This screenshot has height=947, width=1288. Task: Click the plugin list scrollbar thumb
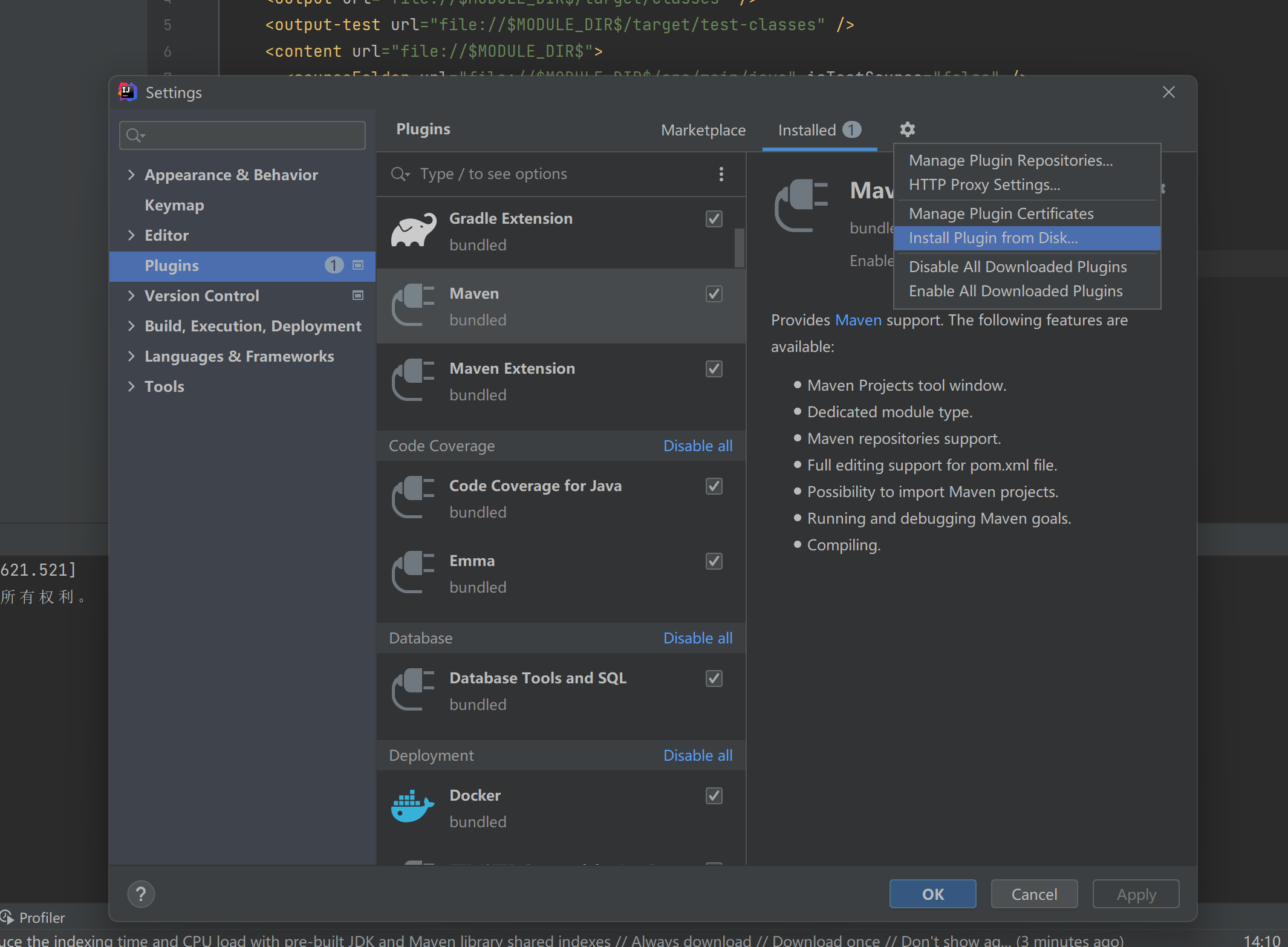(x=740, y=247)
